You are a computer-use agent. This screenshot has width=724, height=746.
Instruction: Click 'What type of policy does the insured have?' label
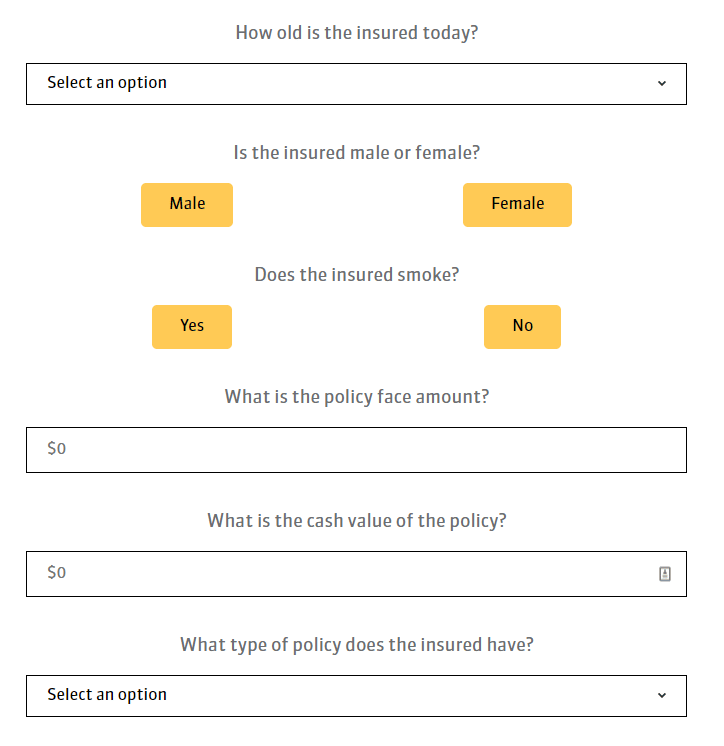[356, 644]
